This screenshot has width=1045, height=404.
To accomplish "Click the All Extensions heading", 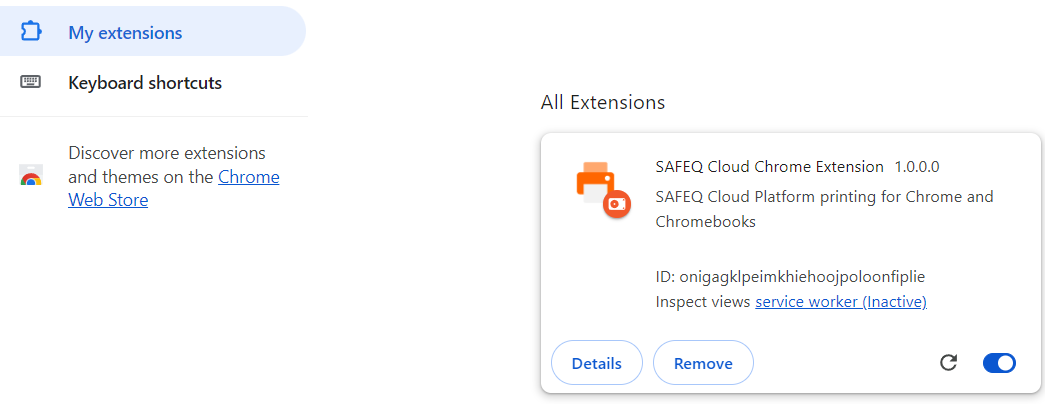I will [x=602, y=102].
